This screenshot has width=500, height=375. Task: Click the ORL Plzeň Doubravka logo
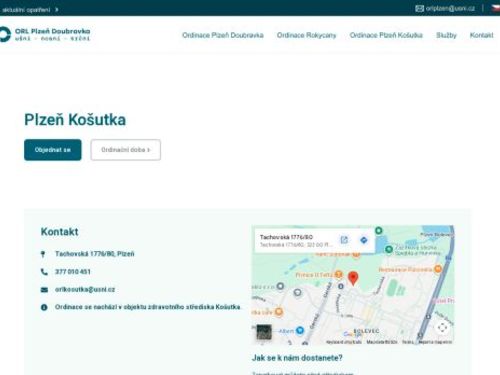pyautogui.click(x=45, y=35)
